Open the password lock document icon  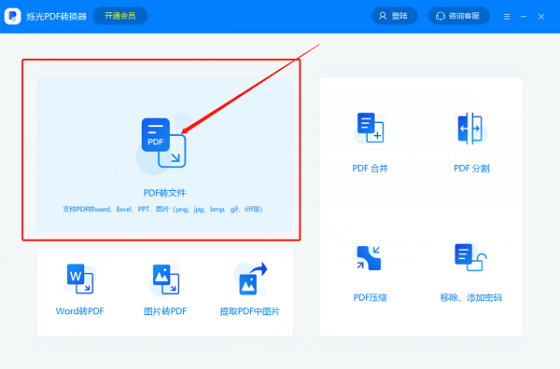pyautogui.click(x=471, y=257)
